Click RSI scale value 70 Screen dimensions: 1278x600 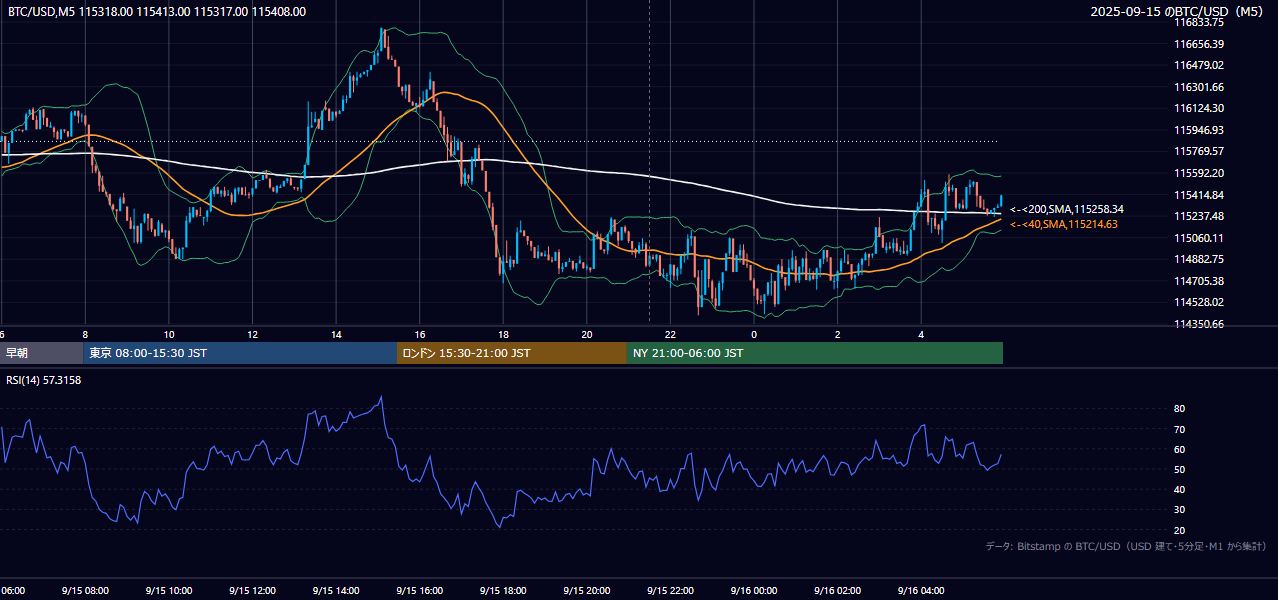coord(1179,429)
